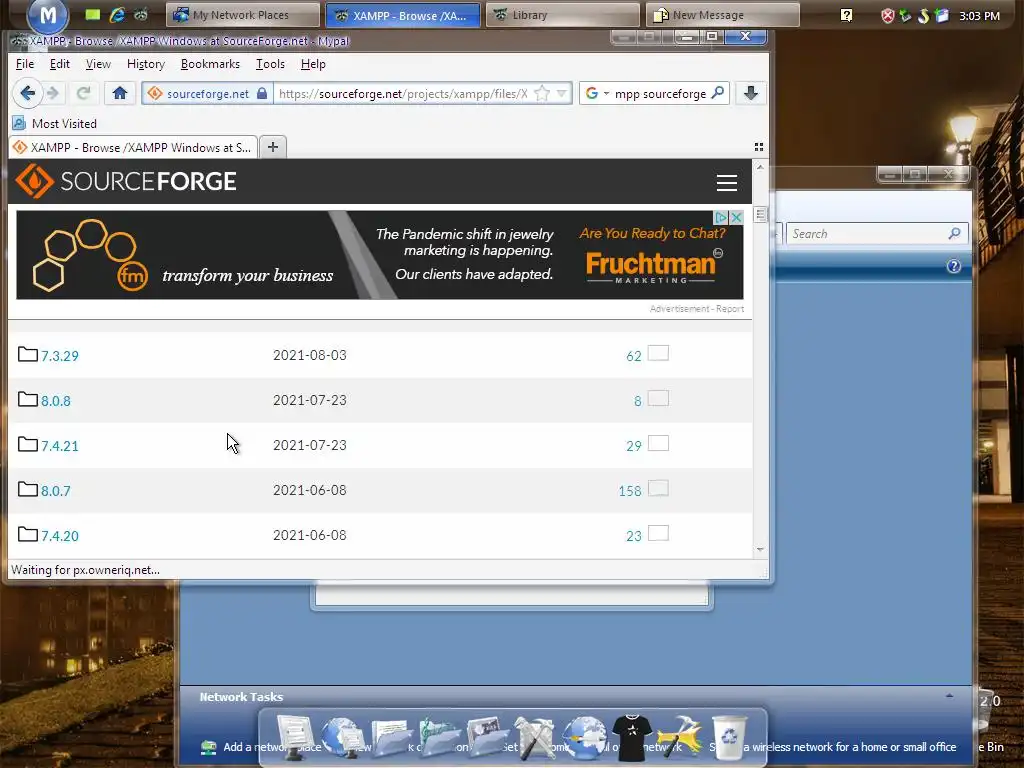Select the XAMPP Browse tab
Viewport: 1024px width, 768px height.
click(x=133, y=147)
